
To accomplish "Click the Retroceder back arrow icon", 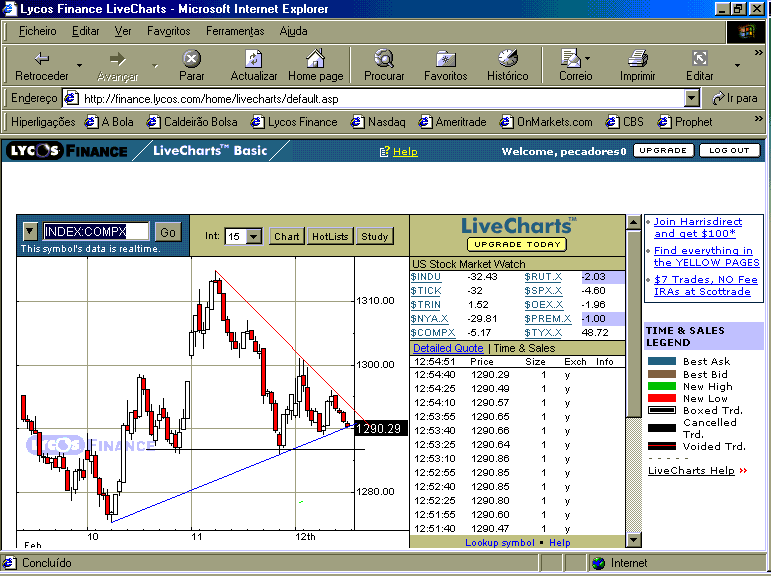I will 42,59.
